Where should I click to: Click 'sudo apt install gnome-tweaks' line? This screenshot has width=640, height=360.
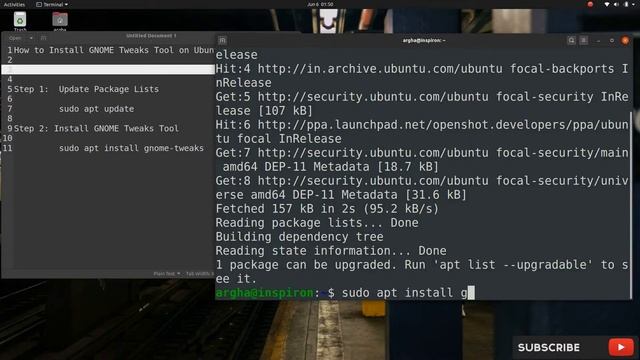(x=131, y=148)
